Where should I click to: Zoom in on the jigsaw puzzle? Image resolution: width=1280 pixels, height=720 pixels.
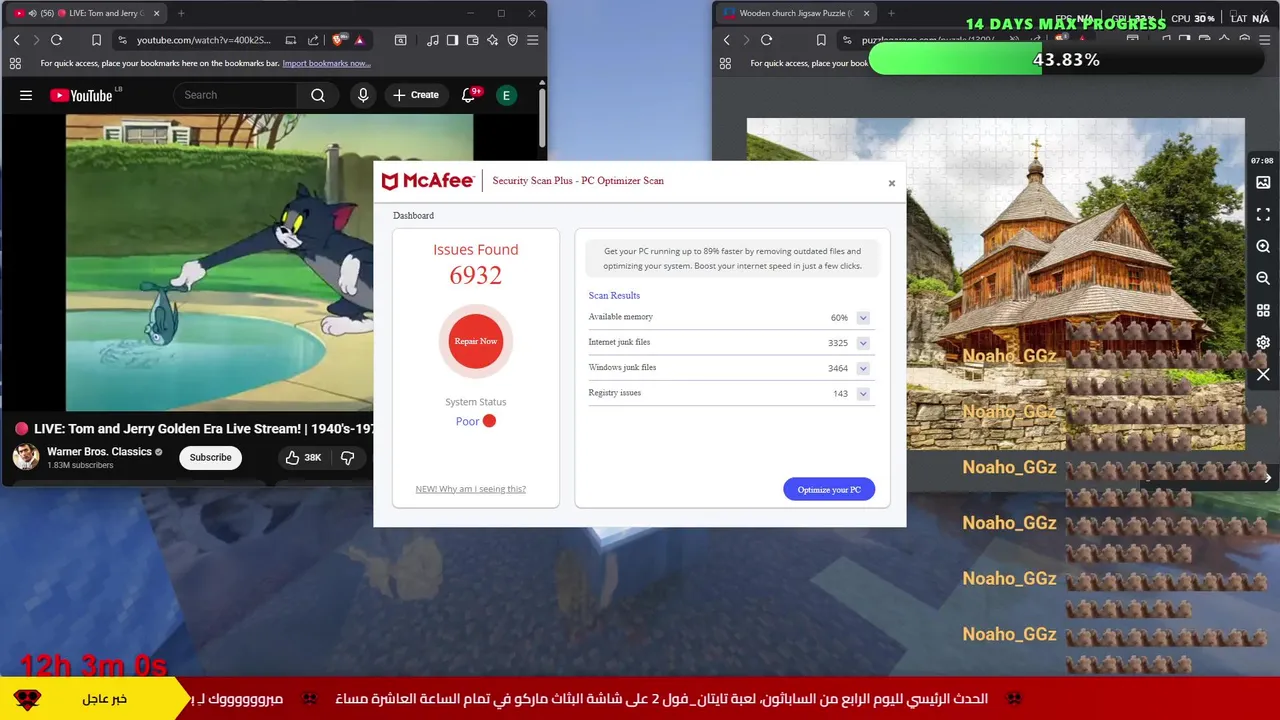(1263, 247)
